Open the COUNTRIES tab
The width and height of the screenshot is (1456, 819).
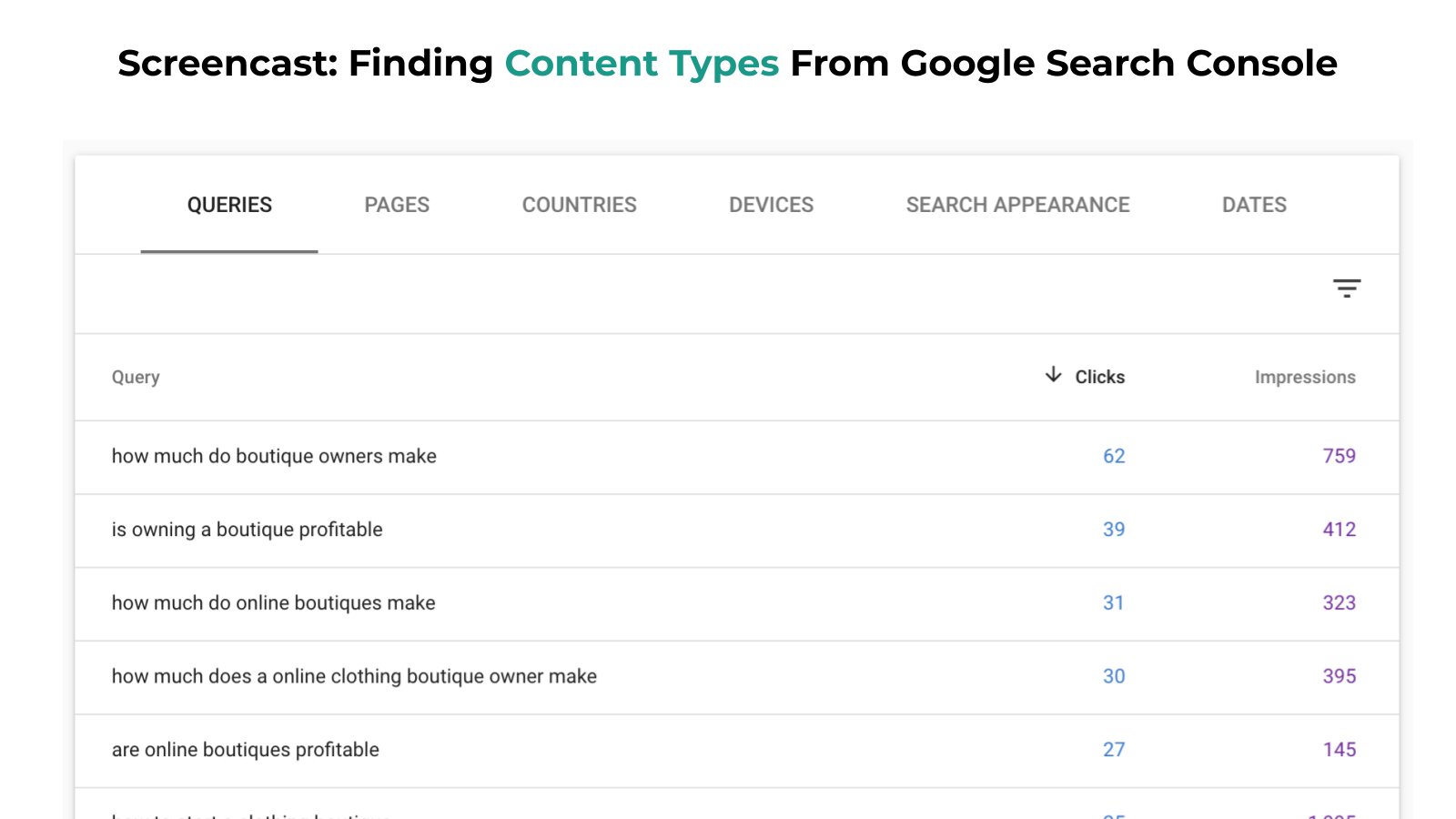pos(579,205)
